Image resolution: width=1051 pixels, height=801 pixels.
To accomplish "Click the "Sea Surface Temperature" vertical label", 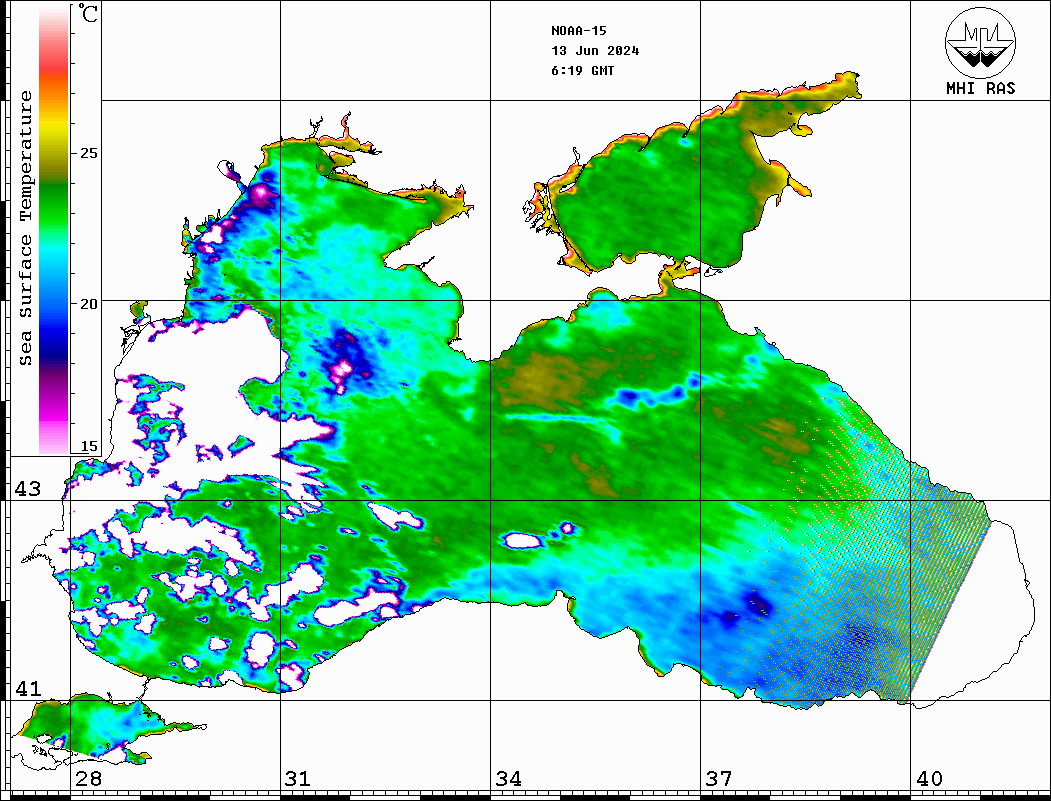I will pos(26,228).
